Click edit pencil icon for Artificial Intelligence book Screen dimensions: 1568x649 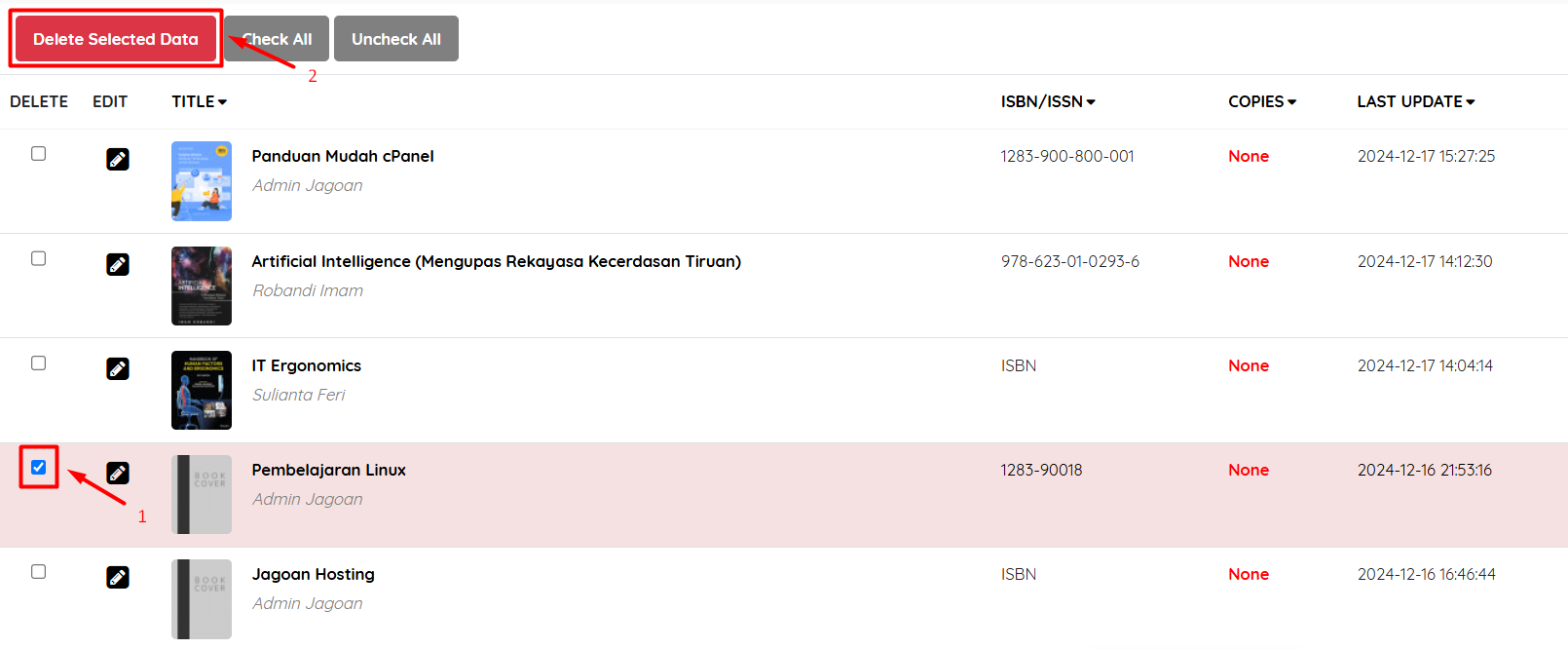coord(118,264)
